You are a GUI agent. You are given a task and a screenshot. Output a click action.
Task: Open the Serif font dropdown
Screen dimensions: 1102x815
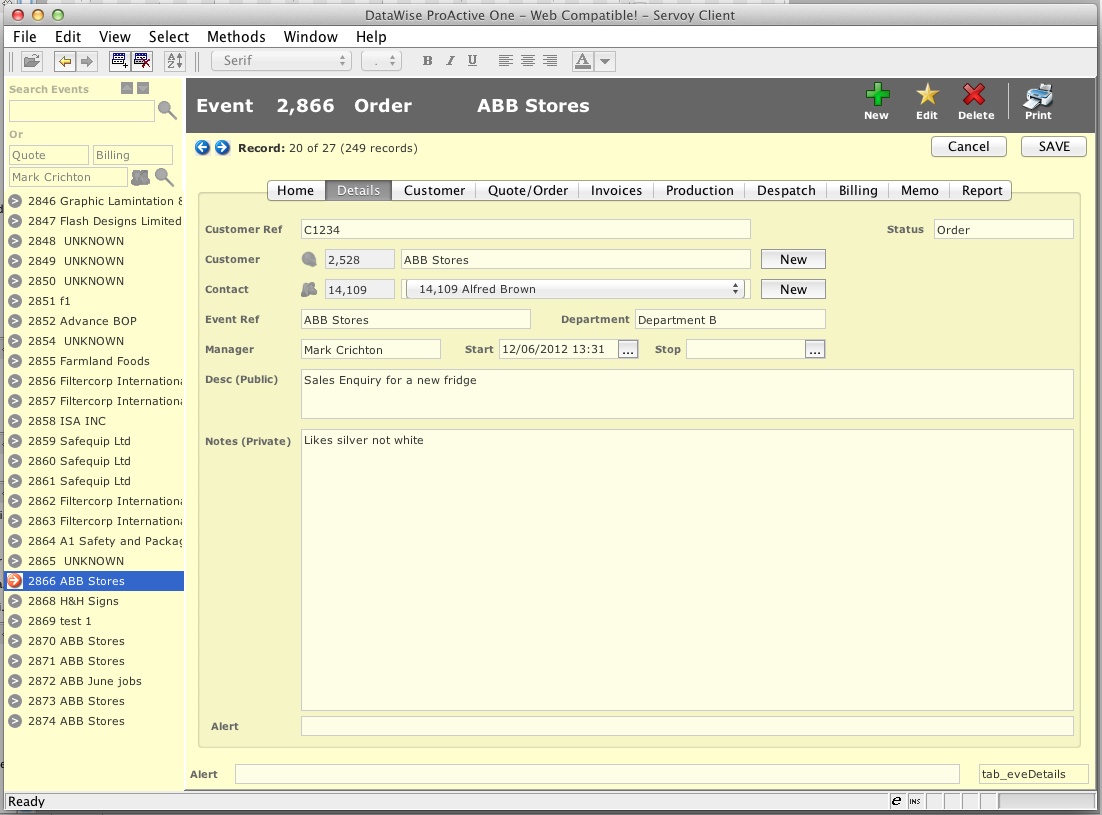(282, 61)
